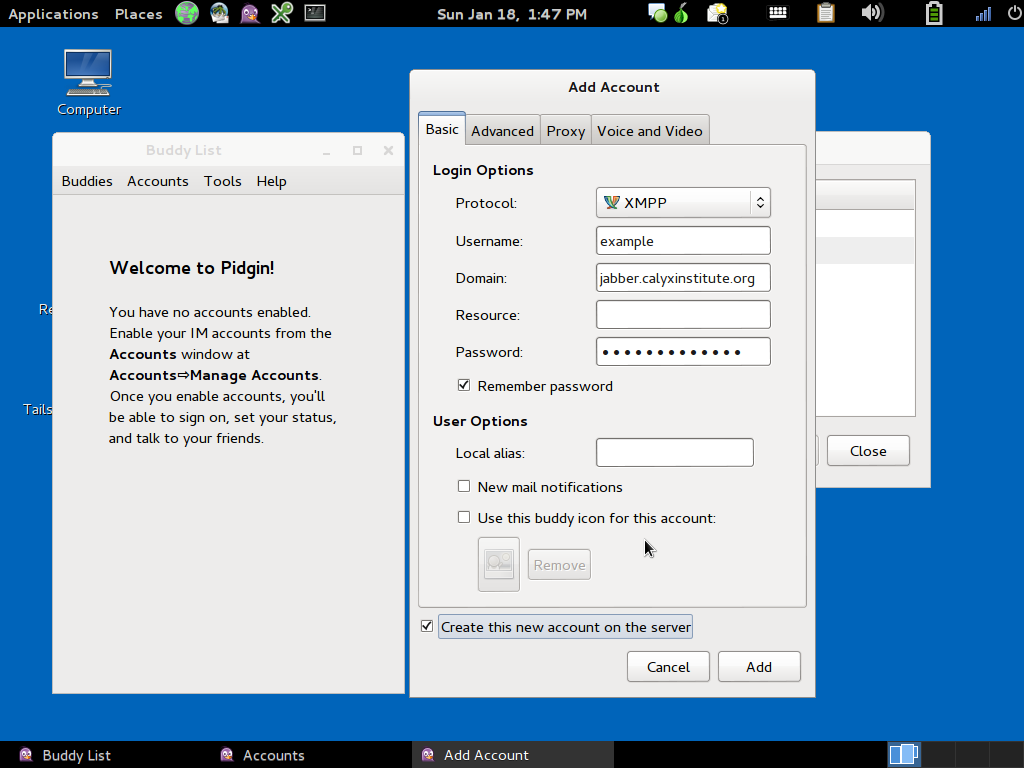Viewport: 1024px width, 768px height.
Task: Click the Pidgin chat status tray icon
Action: 657,14
